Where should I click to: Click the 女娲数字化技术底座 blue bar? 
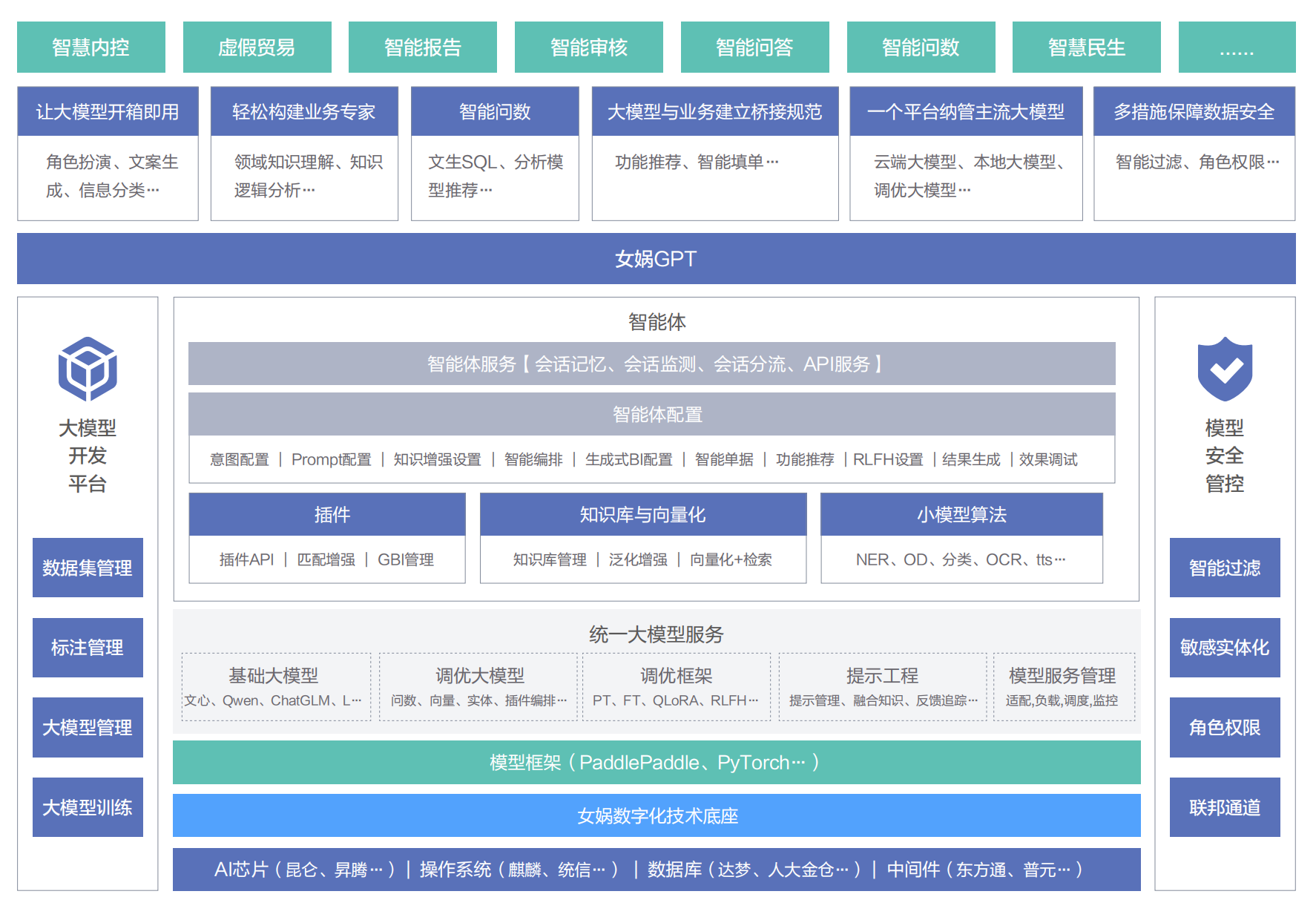point(657,815)
